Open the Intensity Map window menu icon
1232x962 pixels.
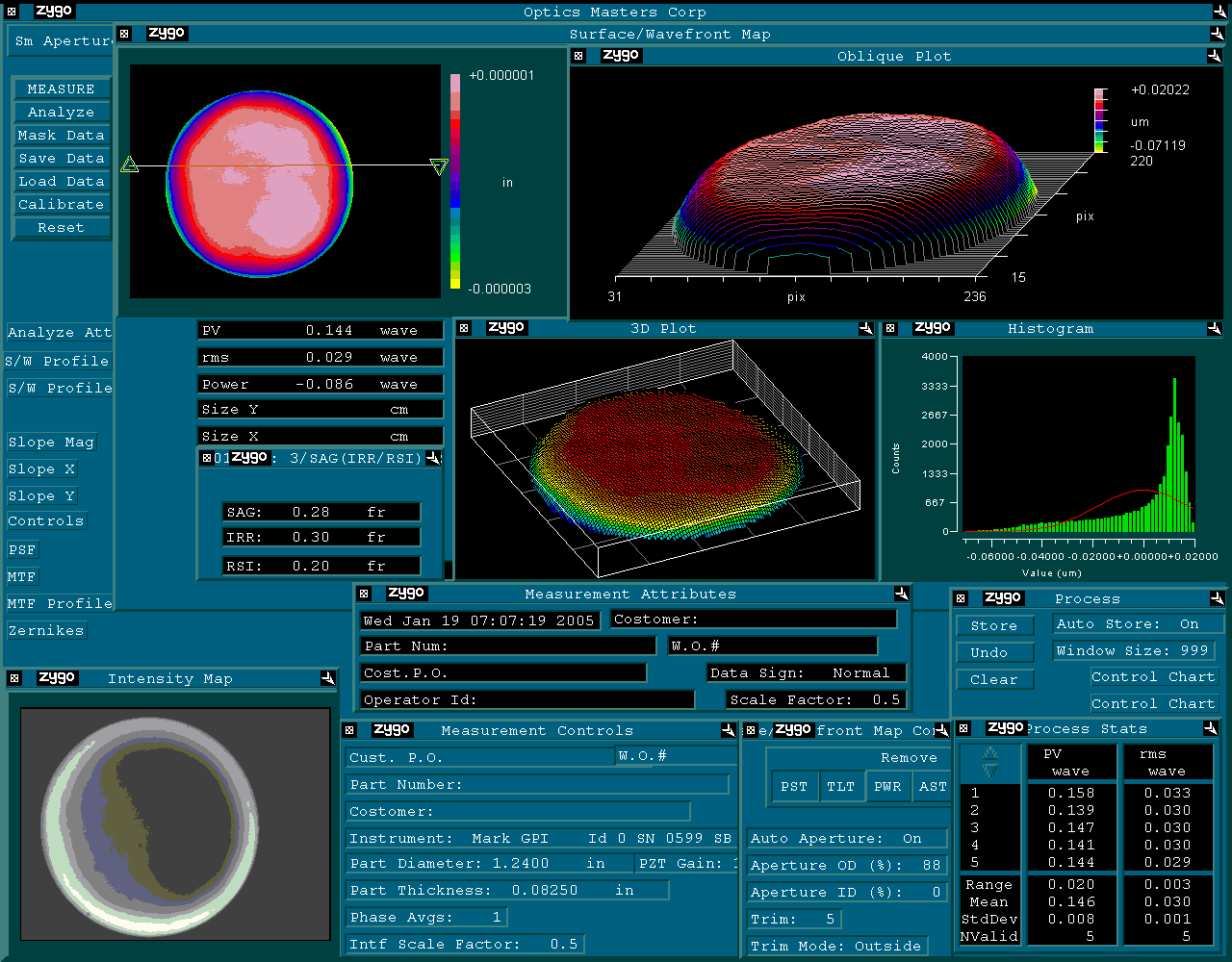[x=14, y=678]
